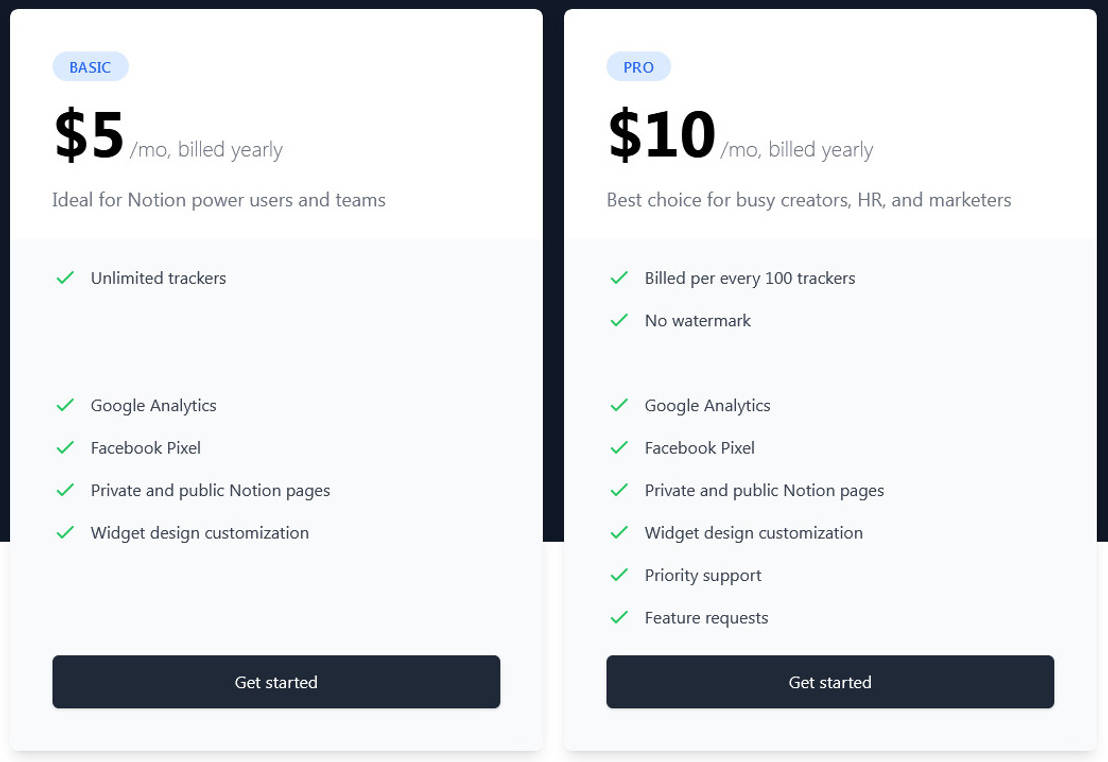
Task: Click the checkmark next to Private and public Notion pages
Action: (x=65, y=490)
